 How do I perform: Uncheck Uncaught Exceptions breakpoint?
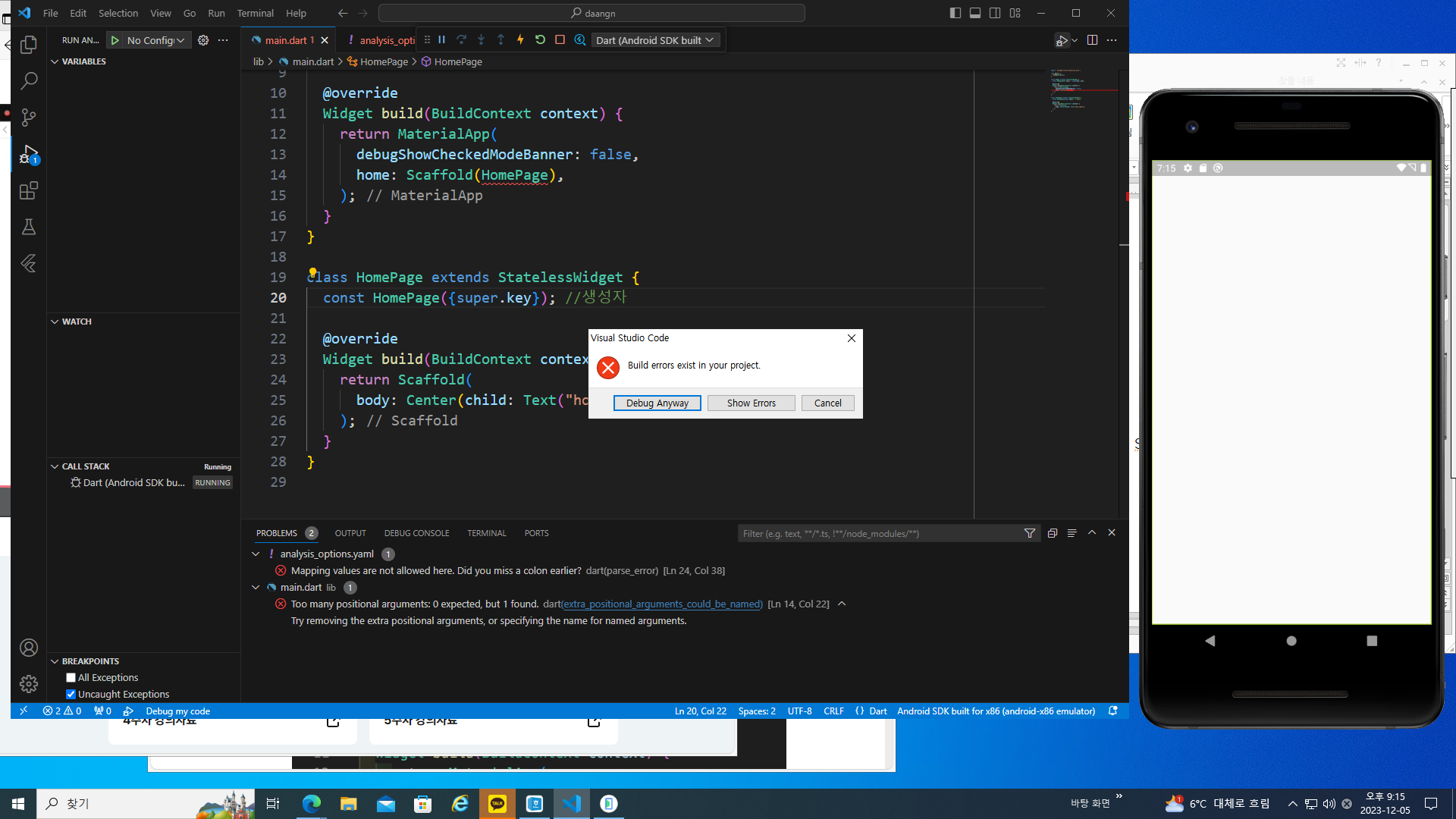click(71, 695)
